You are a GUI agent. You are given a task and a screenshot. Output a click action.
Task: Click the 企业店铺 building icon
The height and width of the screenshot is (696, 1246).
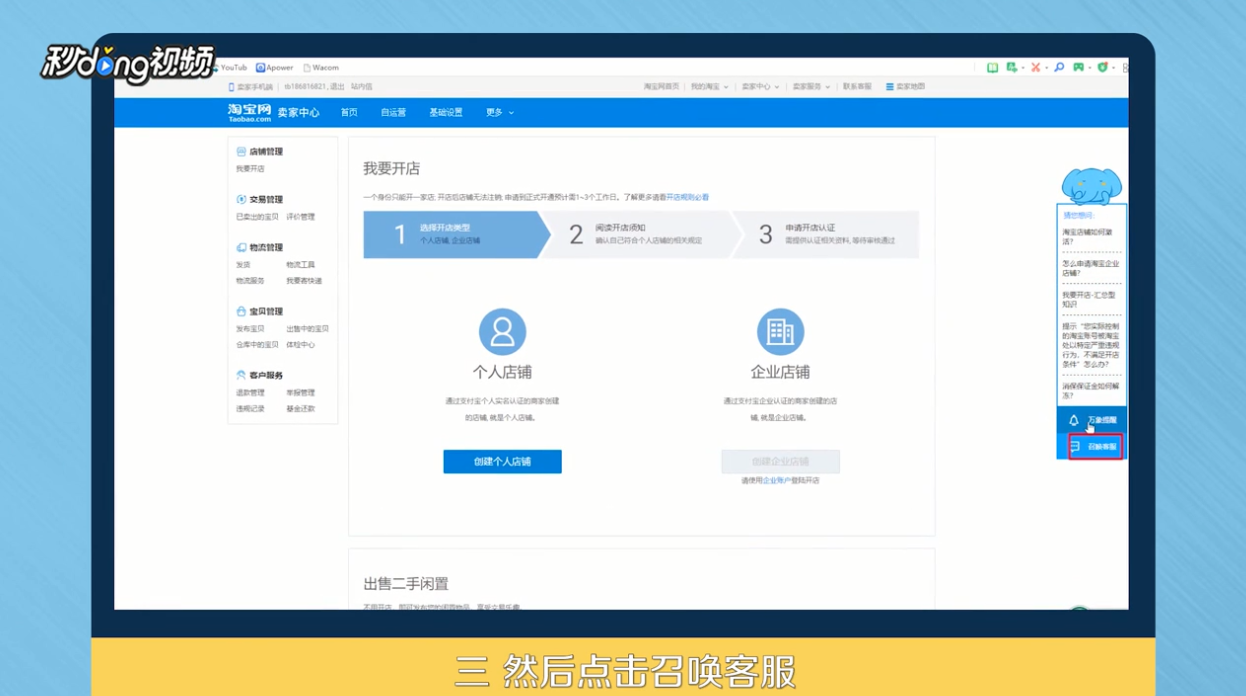(780, 331)
